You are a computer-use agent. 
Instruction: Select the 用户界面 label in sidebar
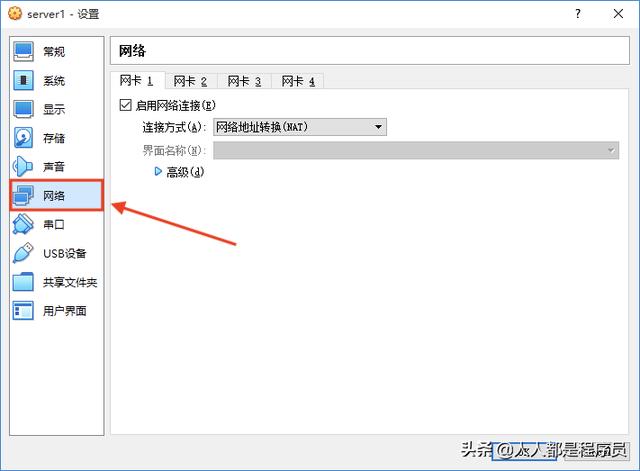tap(64, 311)
